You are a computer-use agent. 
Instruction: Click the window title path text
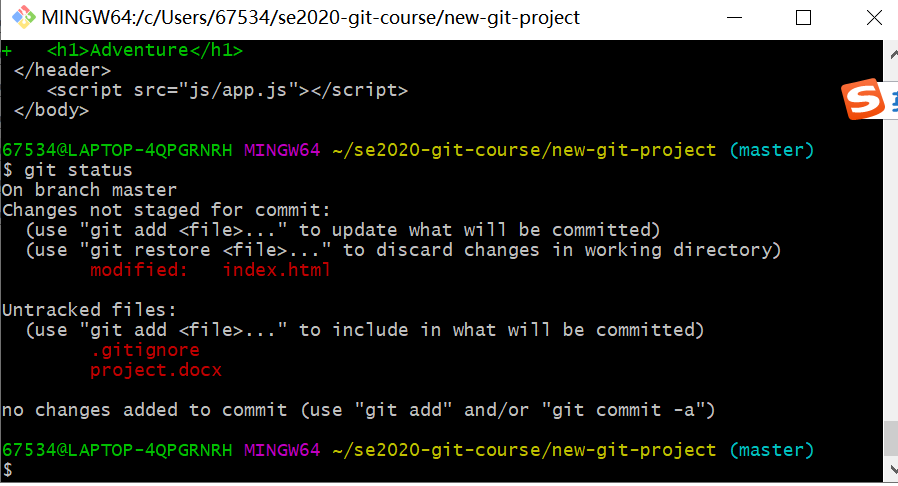(x=311, y=18)
